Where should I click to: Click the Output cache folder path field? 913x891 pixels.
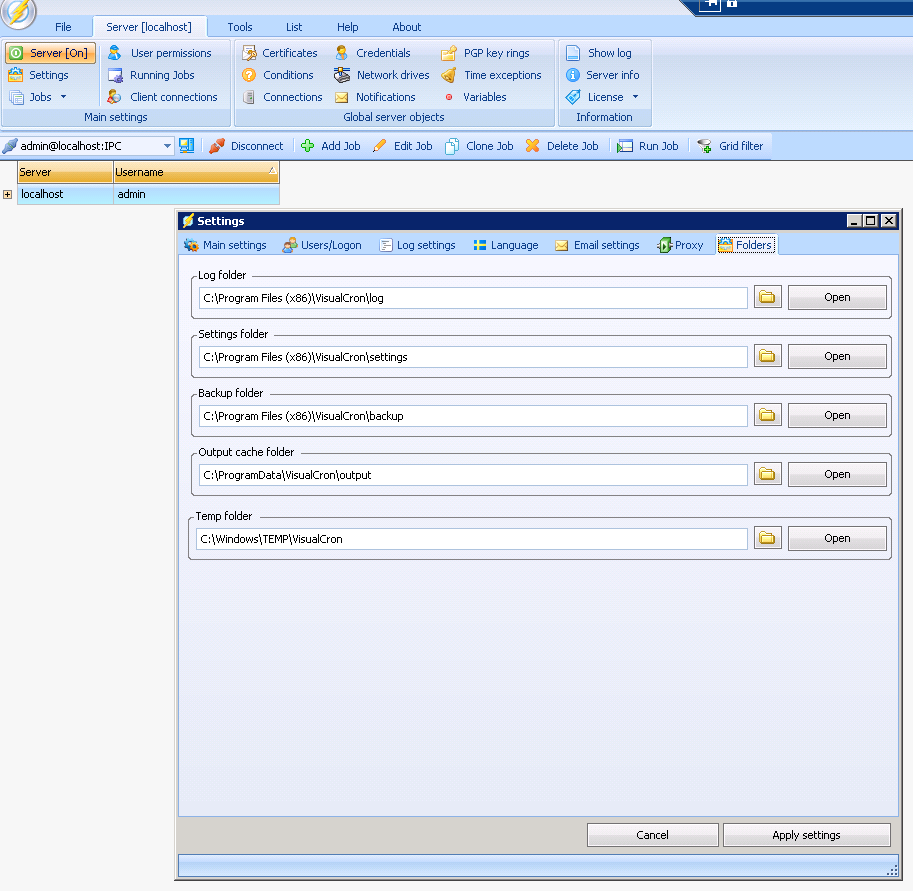point(473,475)
